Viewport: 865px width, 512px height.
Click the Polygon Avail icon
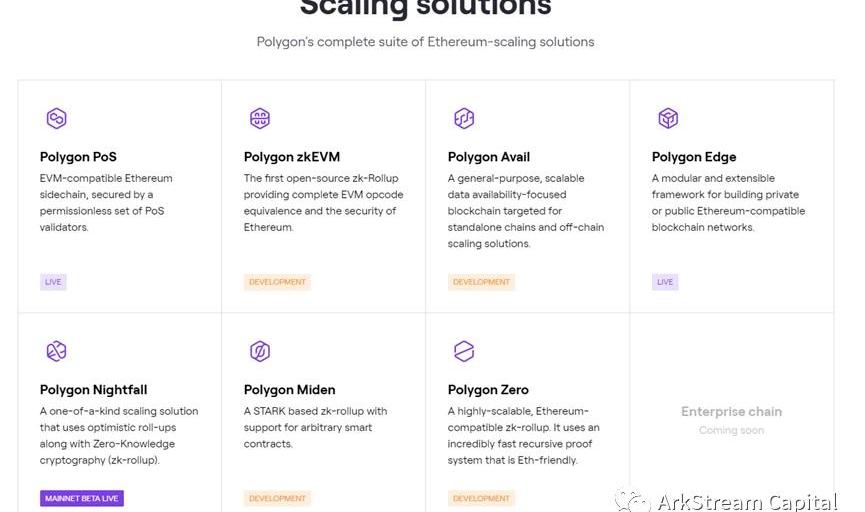pos(464,119)
